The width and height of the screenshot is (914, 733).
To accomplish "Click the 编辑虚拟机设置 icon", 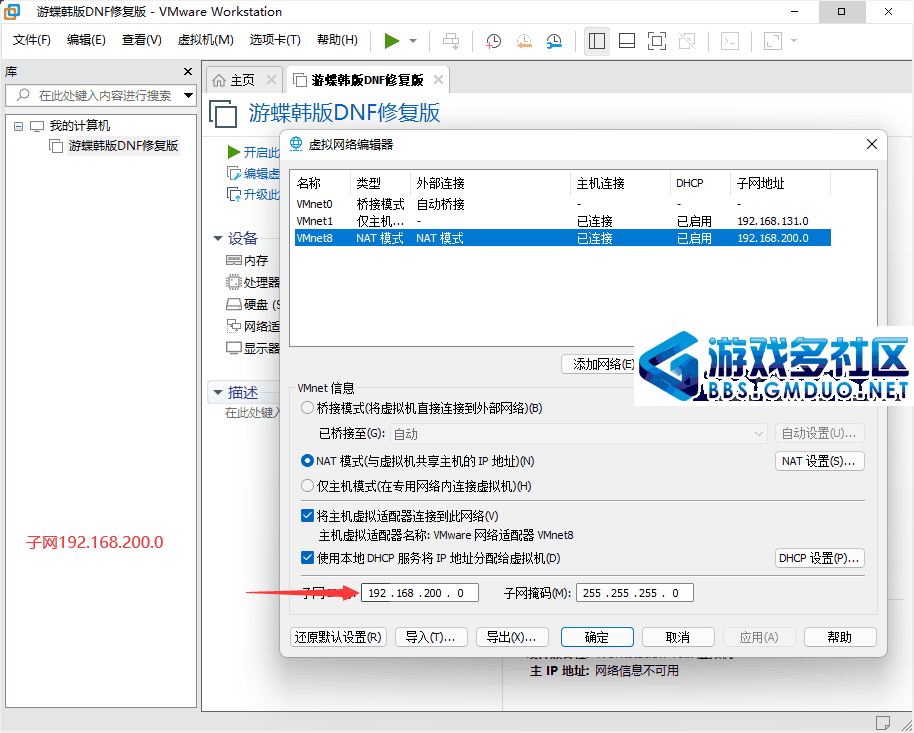I will (234, 173).
